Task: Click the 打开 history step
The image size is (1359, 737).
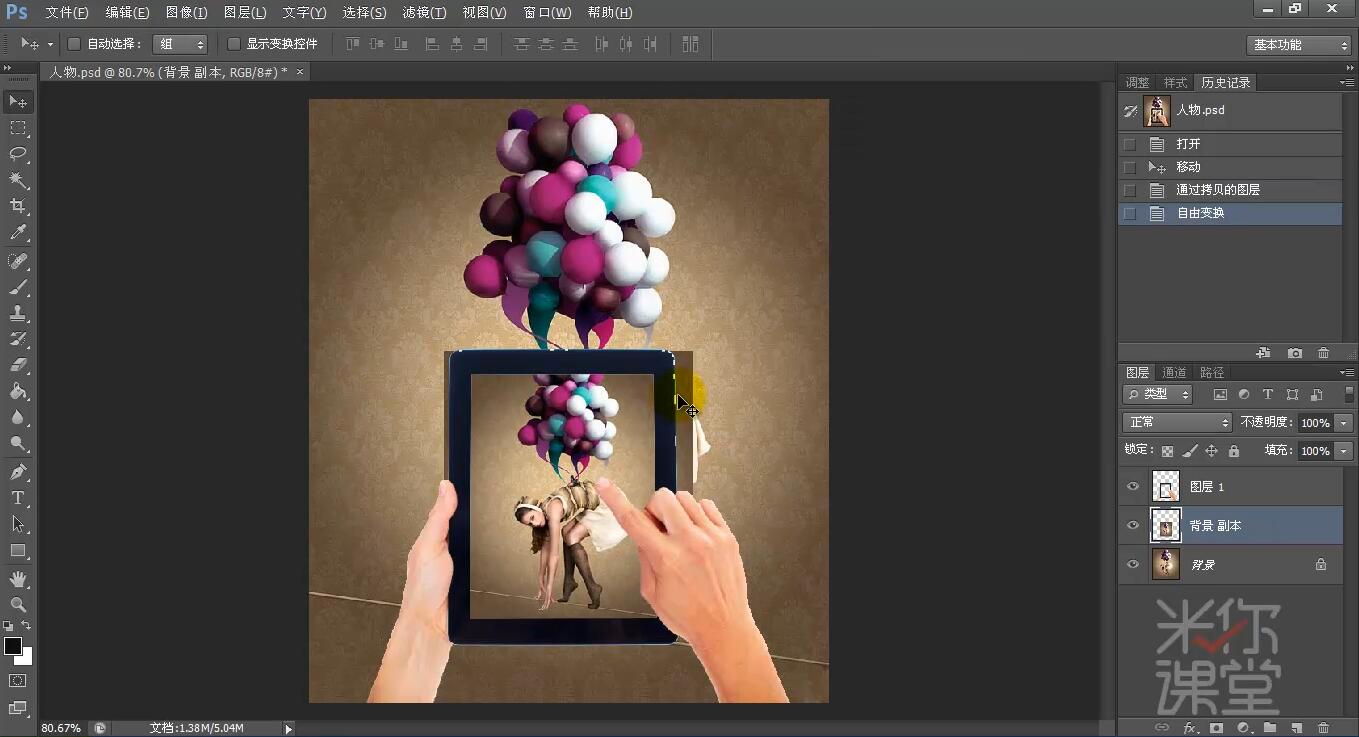Action: [1188, 144]
